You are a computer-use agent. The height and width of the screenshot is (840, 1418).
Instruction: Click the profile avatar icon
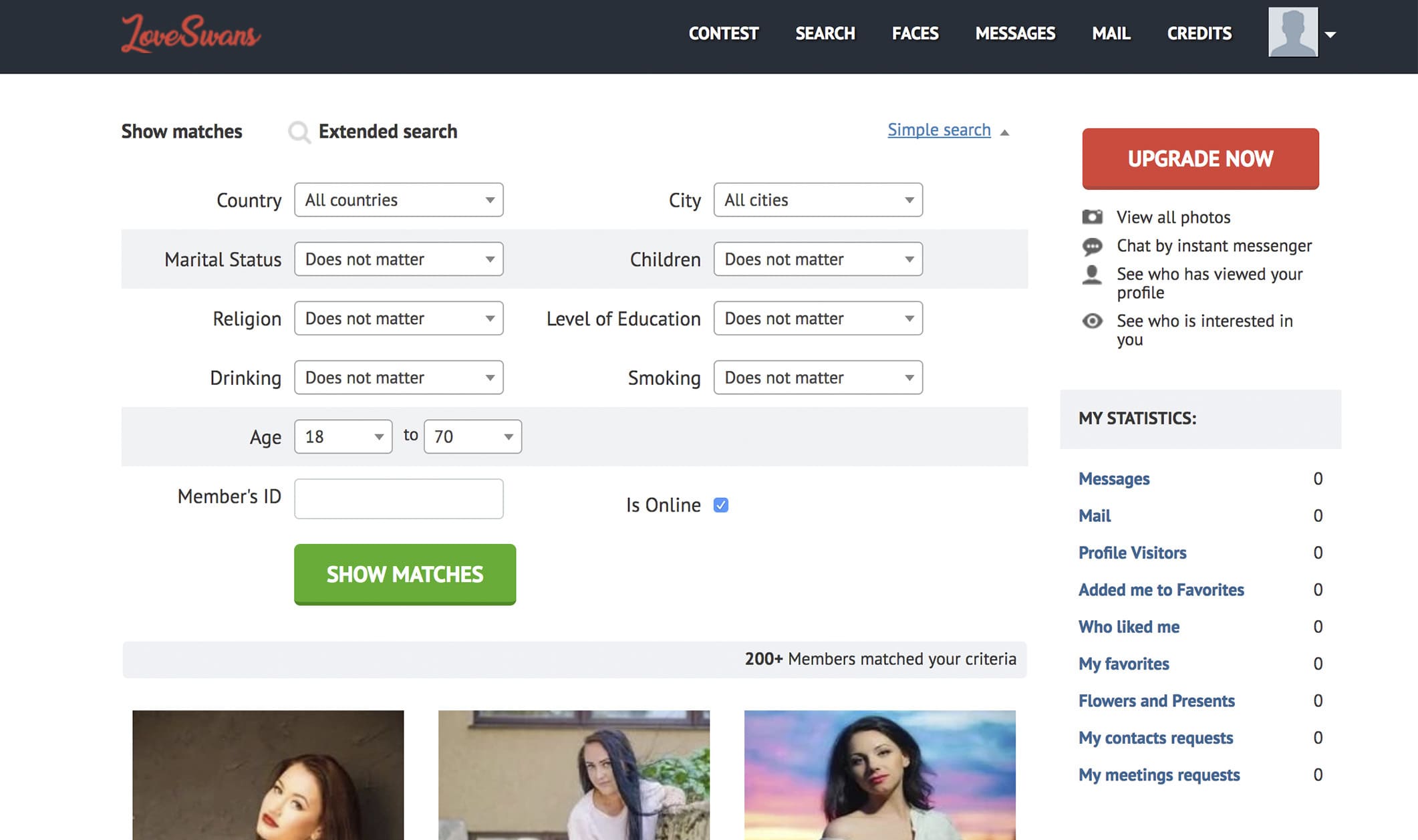tap(1292, 32)
